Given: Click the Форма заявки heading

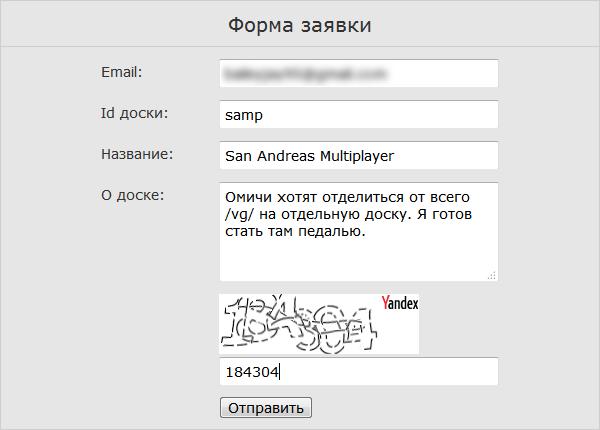Looking at the screenshot, I should click(300, 25).
